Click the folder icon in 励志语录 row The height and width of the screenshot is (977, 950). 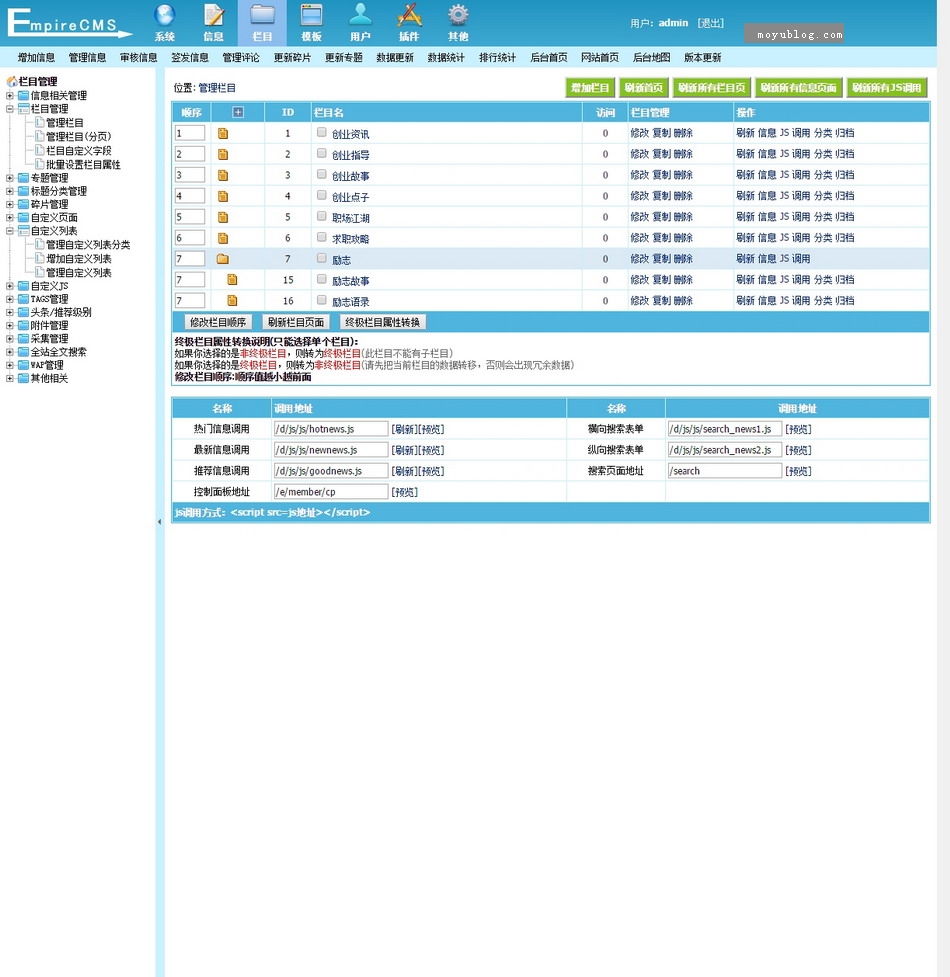click(232, 301)
